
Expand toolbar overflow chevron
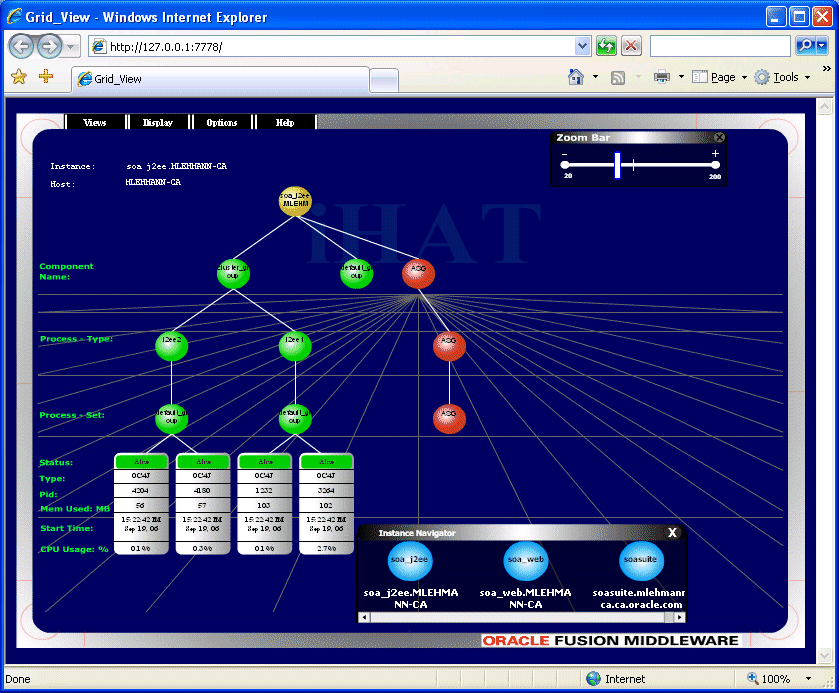pyautogui.click(x=826, y=68)
